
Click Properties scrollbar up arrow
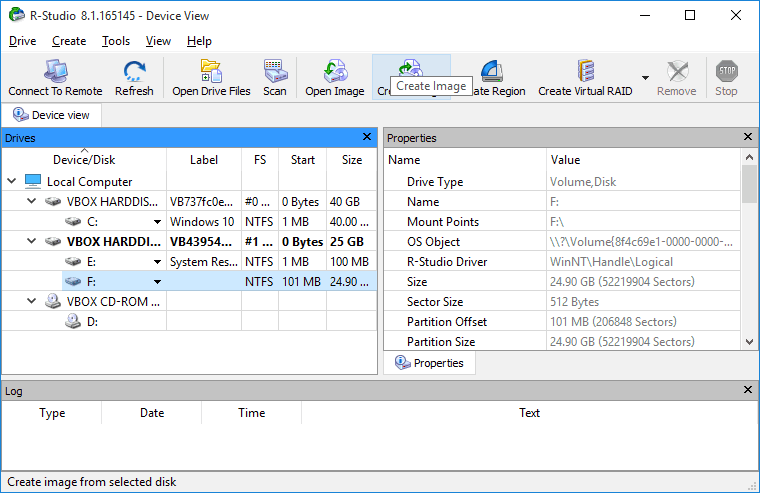749,157
